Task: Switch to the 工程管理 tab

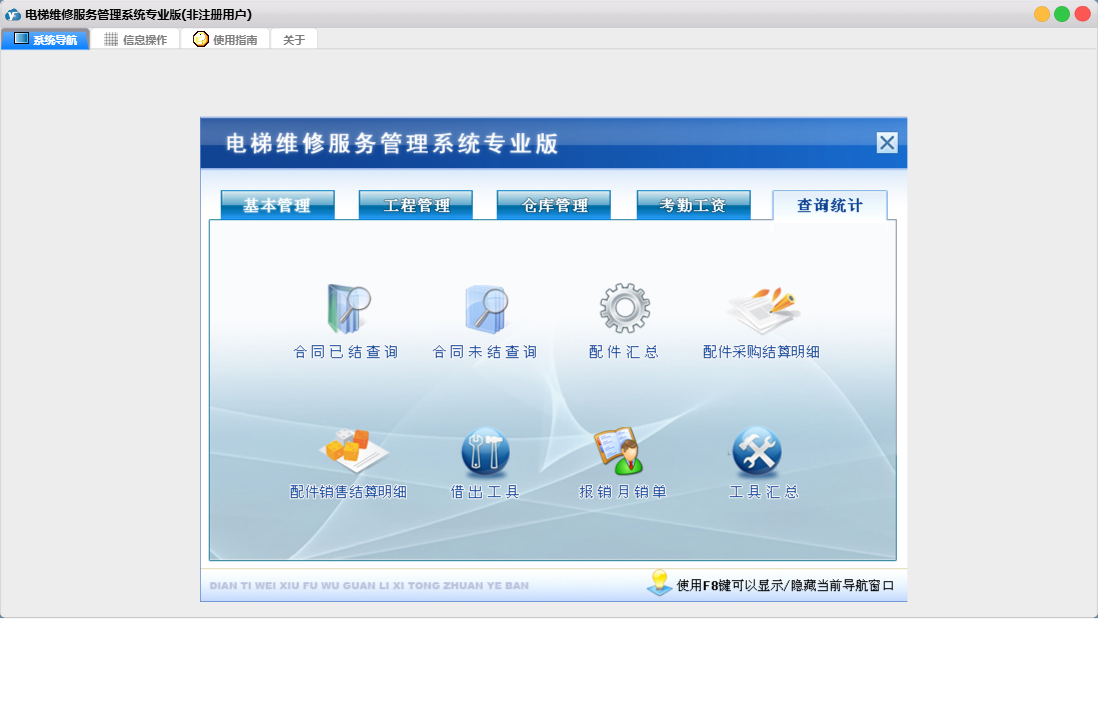Action: tap(416, 205)
